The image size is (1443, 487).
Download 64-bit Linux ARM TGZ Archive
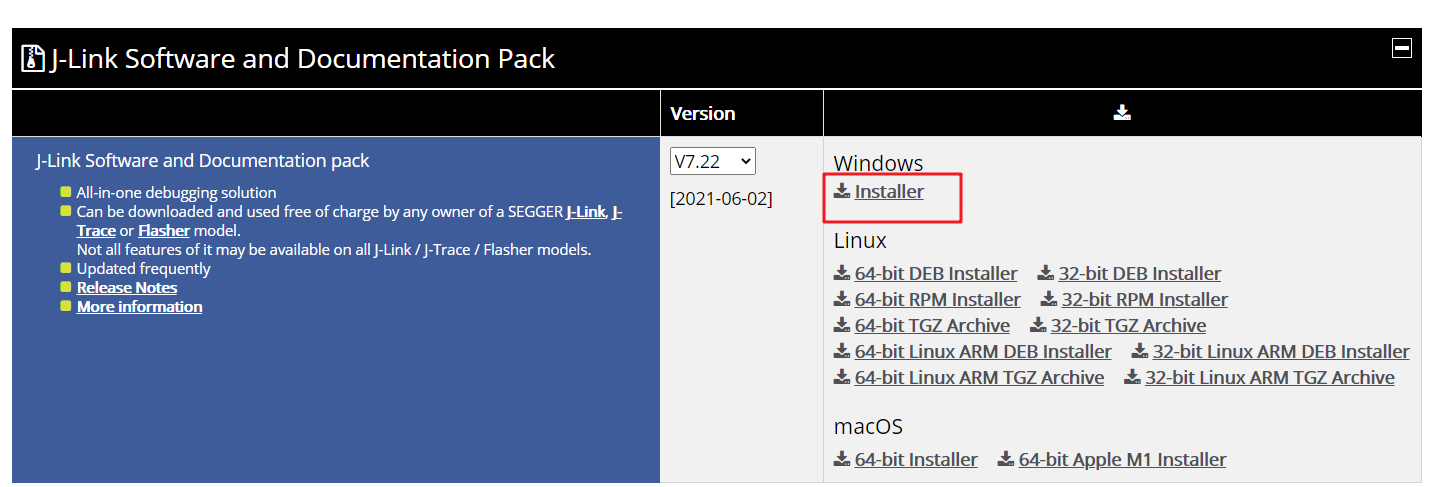[x=979, y=377]
